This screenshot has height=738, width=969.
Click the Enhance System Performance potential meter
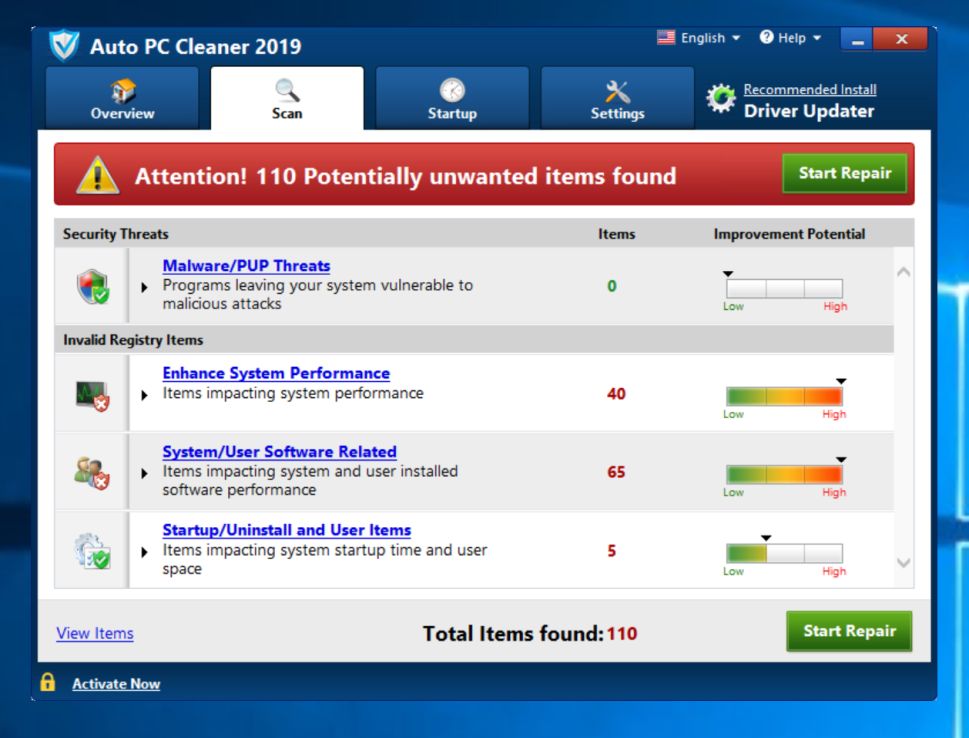785,396
